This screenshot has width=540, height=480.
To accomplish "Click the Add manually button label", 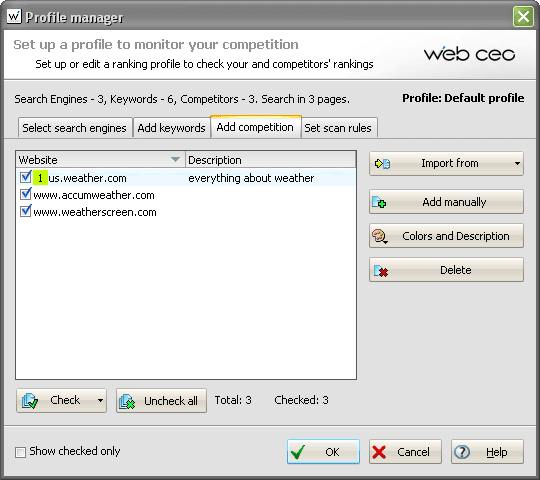I will (454, 202).
